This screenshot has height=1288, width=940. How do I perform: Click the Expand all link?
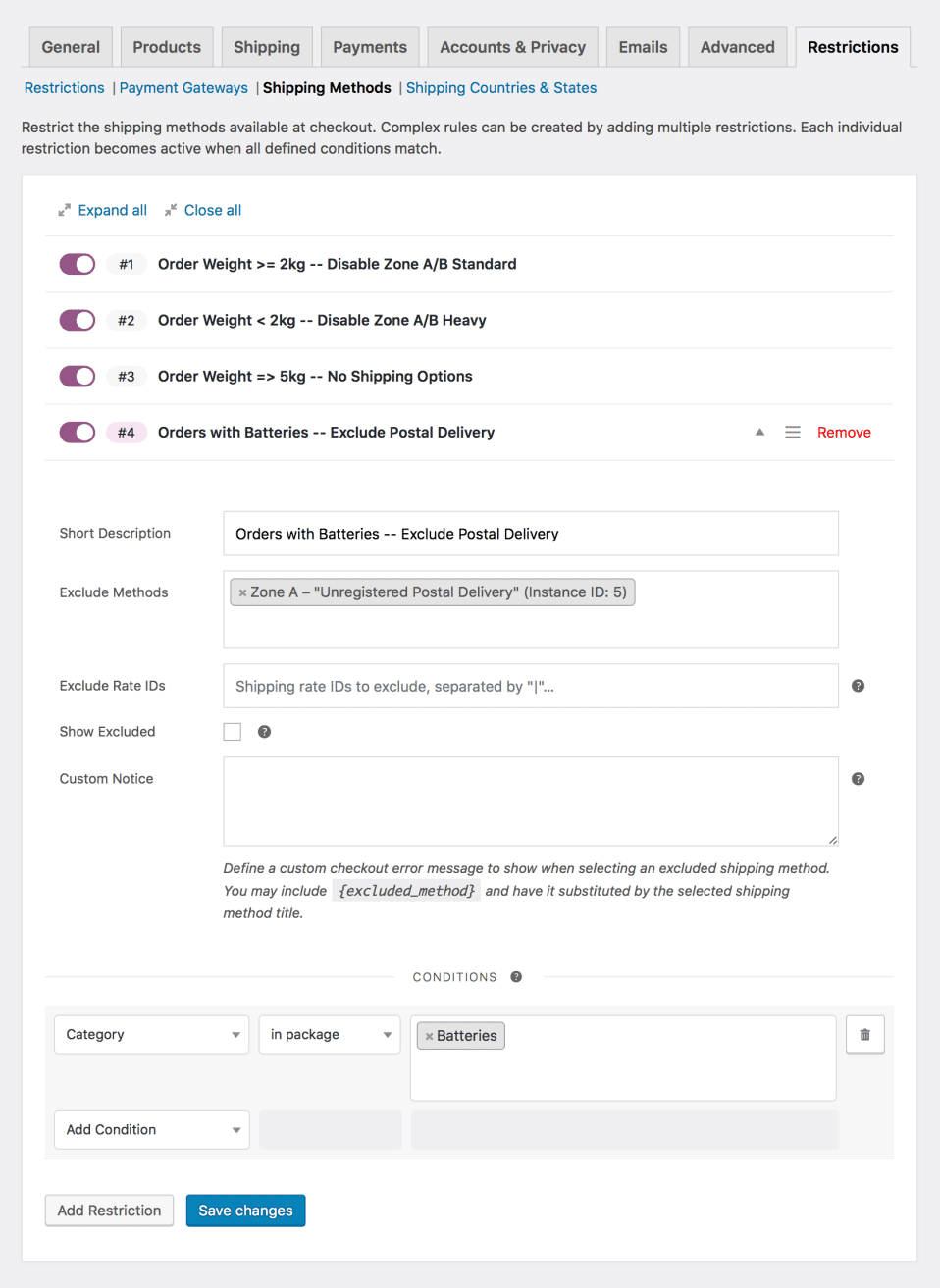coord(113,210)
